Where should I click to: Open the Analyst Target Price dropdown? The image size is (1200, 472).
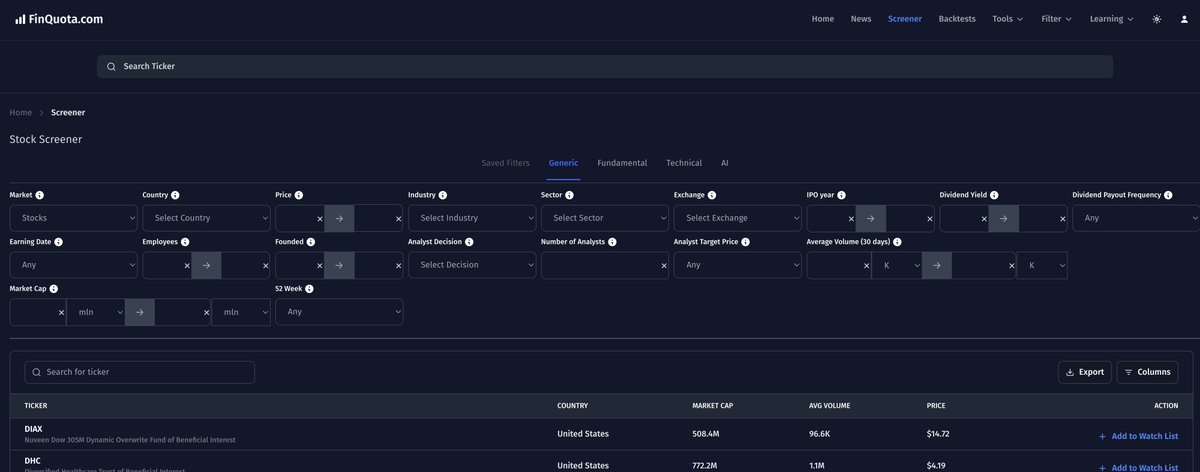738,265
